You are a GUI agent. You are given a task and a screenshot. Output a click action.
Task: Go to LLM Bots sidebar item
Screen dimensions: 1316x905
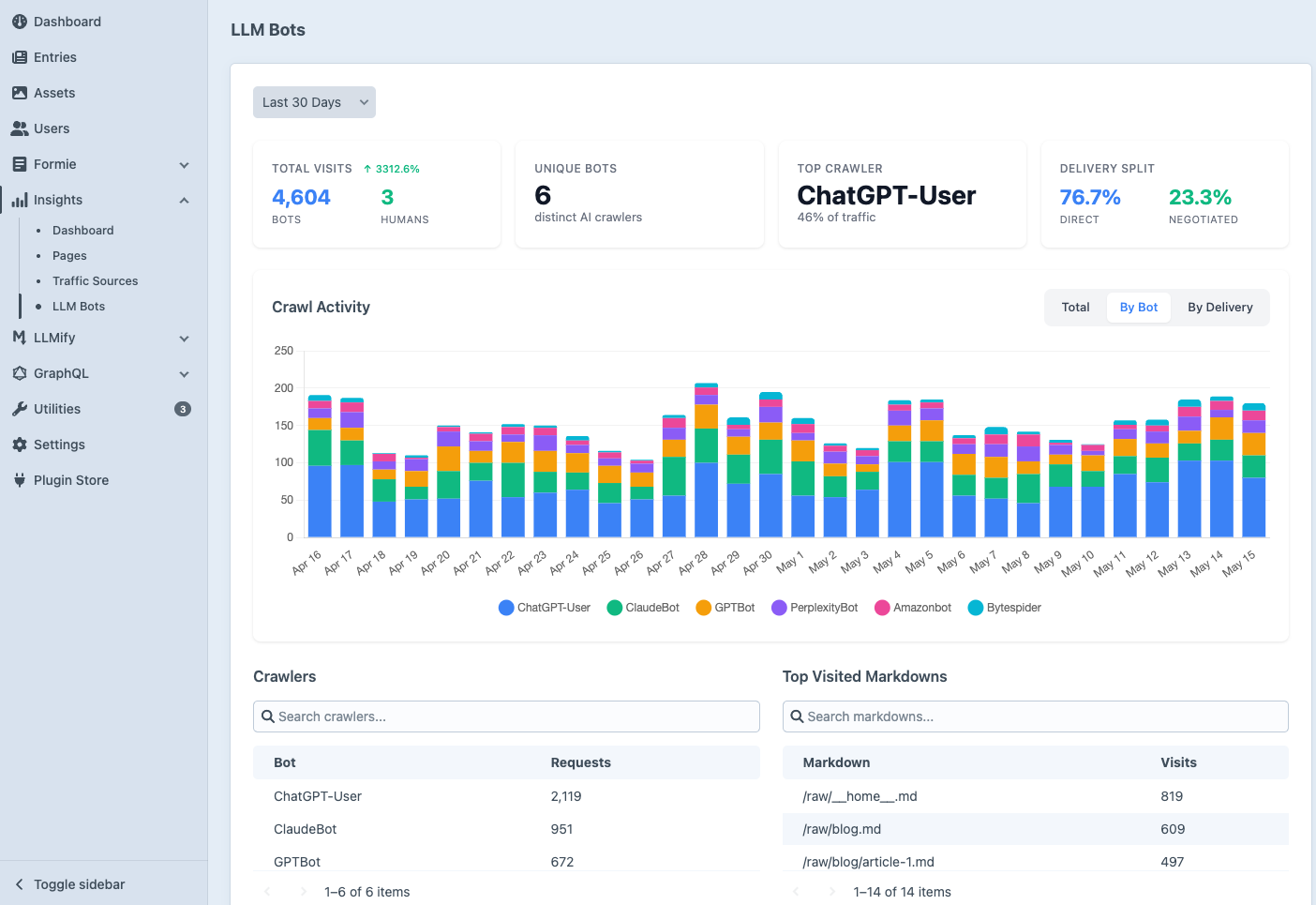click(79, 306)
